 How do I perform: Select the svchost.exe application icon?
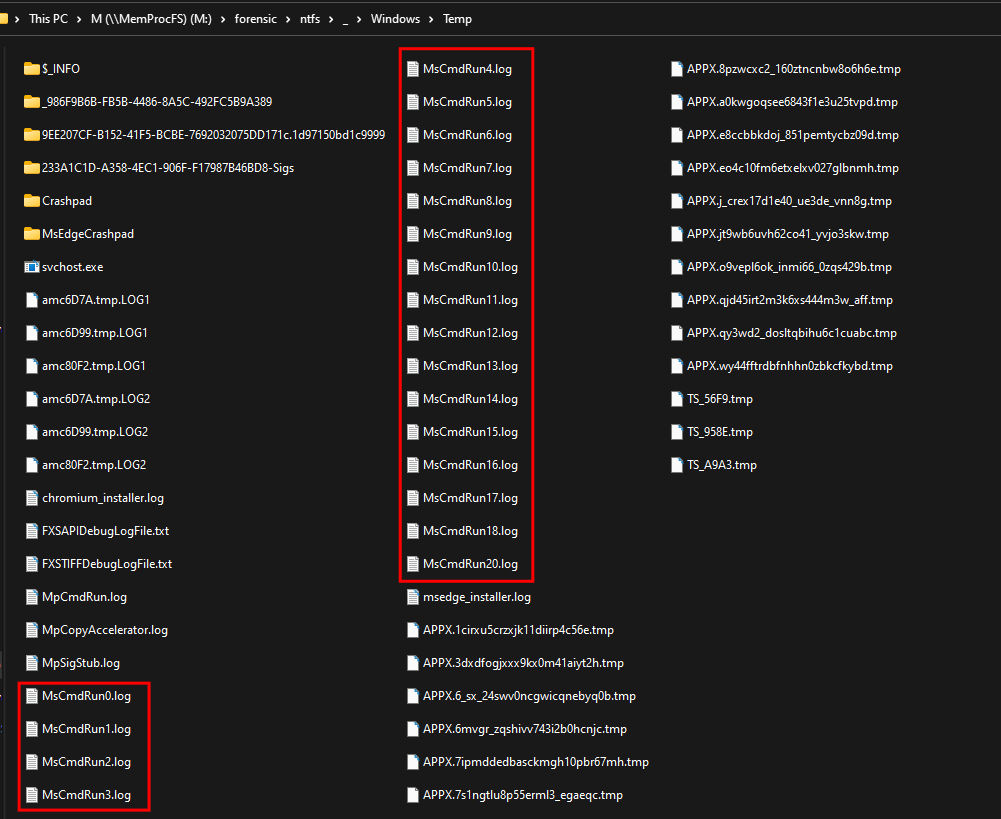point(31,267)
